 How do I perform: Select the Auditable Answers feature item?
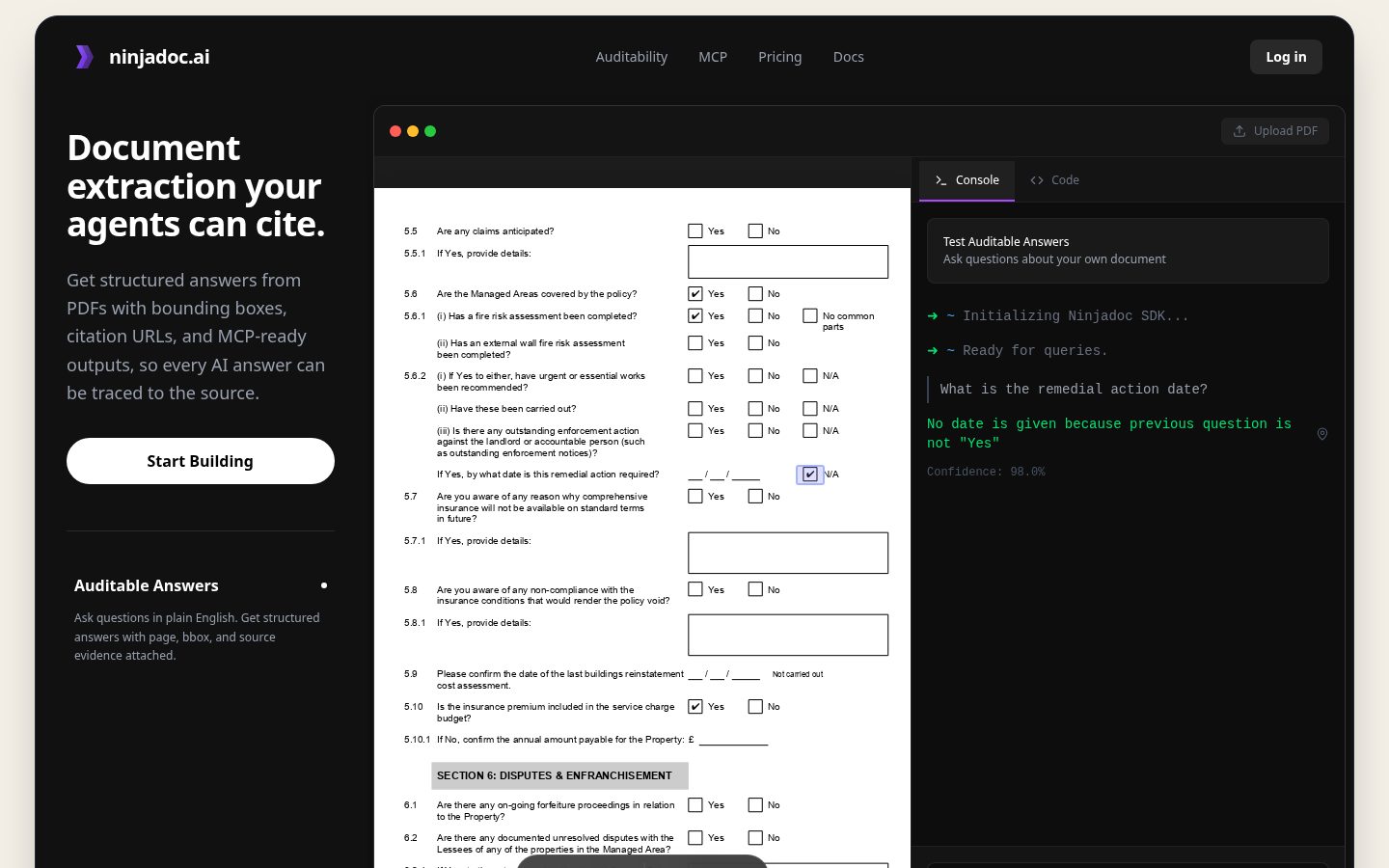[x=201, y=619]
